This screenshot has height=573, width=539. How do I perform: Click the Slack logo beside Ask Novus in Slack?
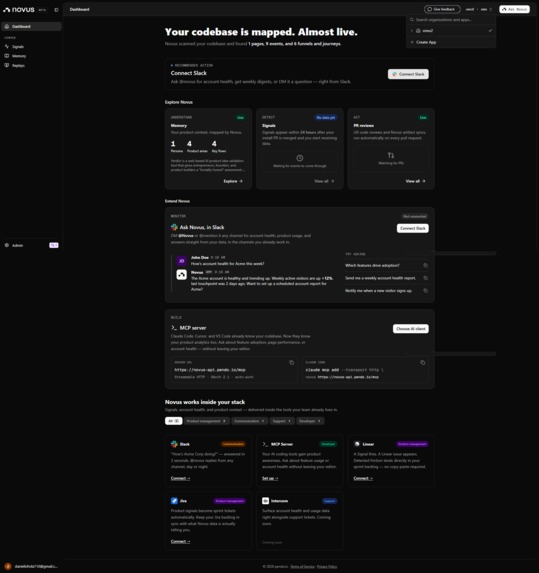pos(174,227)
